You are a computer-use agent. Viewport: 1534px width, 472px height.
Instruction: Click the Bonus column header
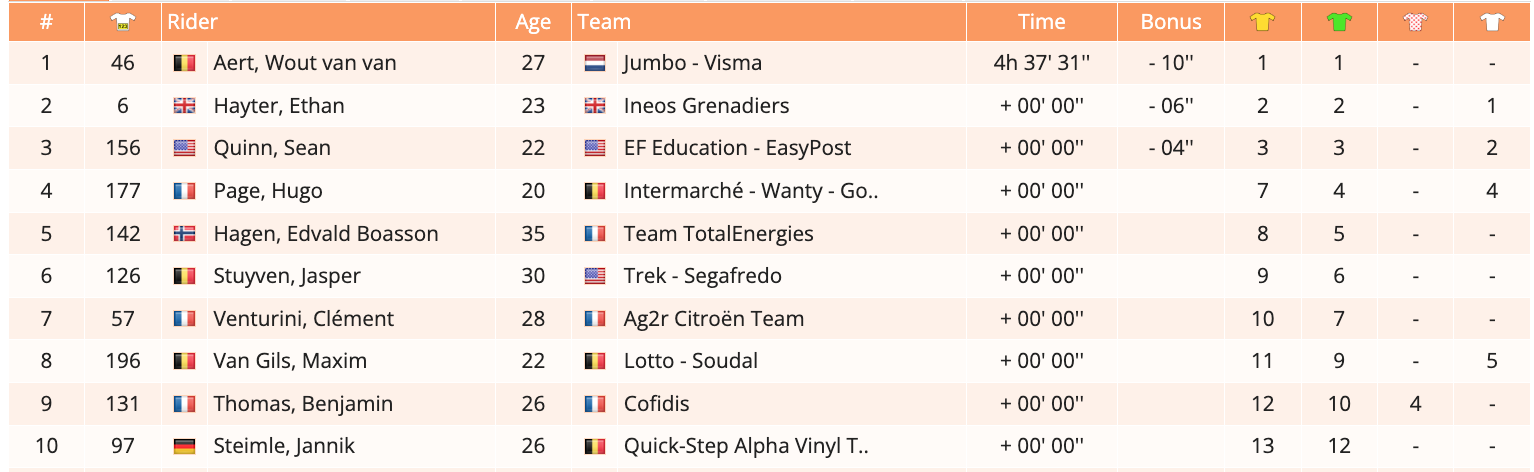pyautogui.click(x=1171, y=21)
